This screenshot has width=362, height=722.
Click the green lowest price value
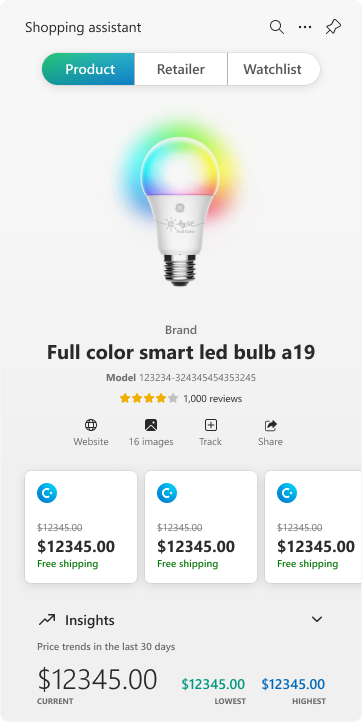coord(213,684)
